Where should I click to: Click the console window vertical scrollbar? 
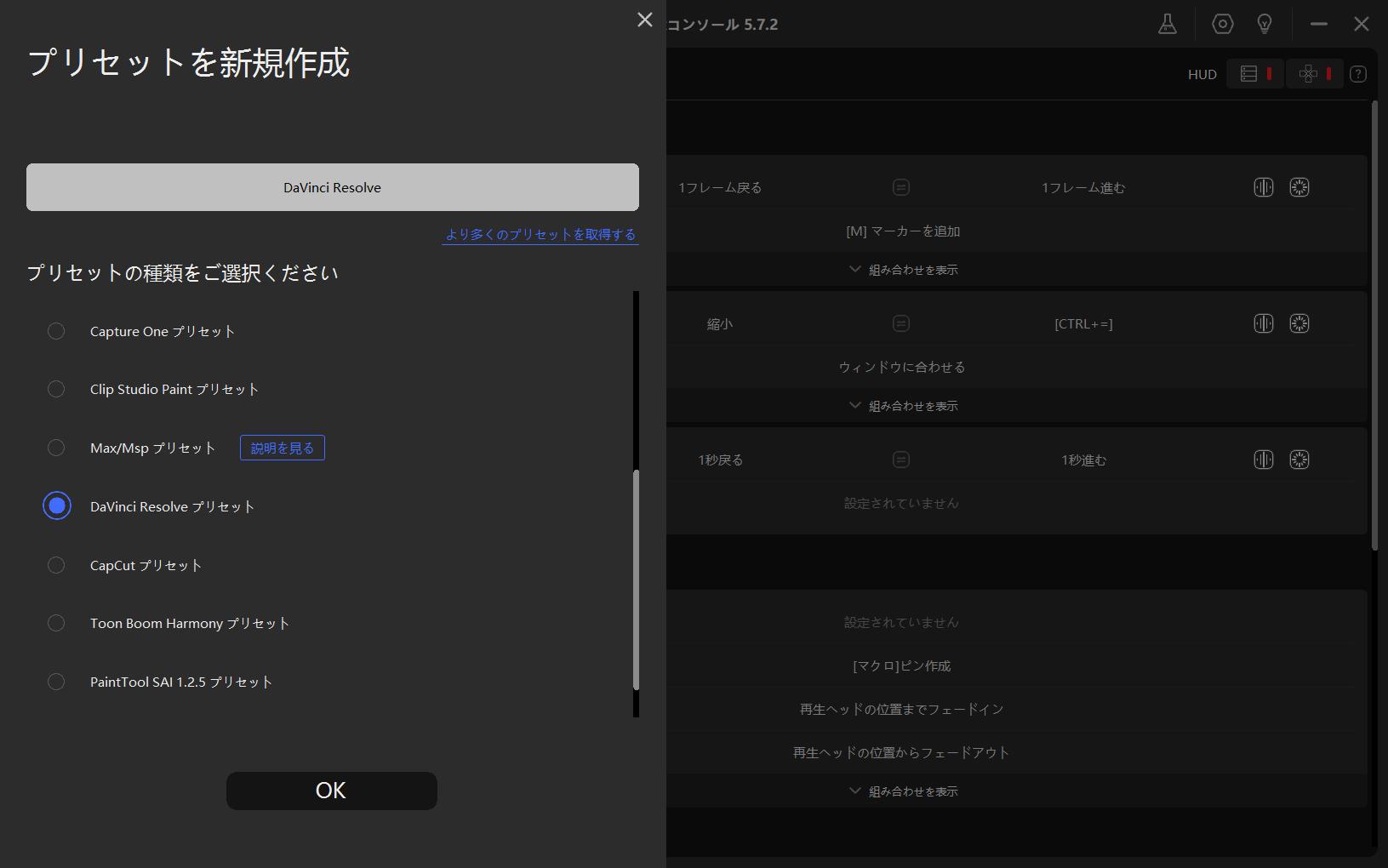pos(1374,325)
